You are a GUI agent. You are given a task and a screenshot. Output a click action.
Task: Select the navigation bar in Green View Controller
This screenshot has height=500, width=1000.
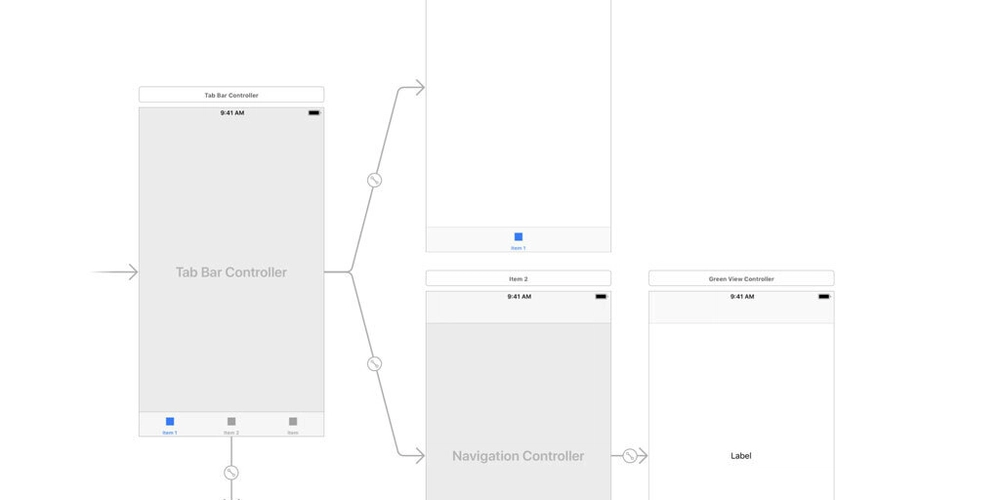(741, 312)
